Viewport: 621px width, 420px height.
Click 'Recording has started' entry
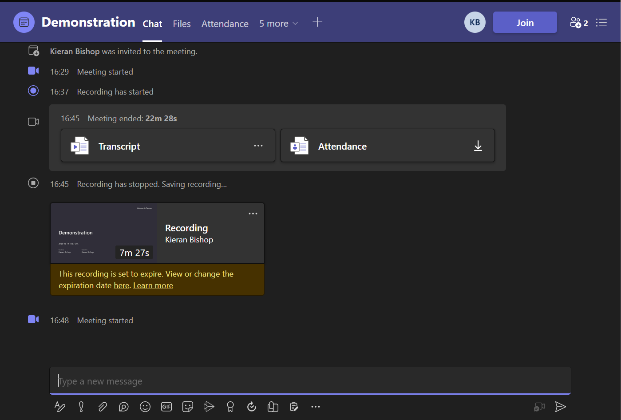[x=115, y=92]
